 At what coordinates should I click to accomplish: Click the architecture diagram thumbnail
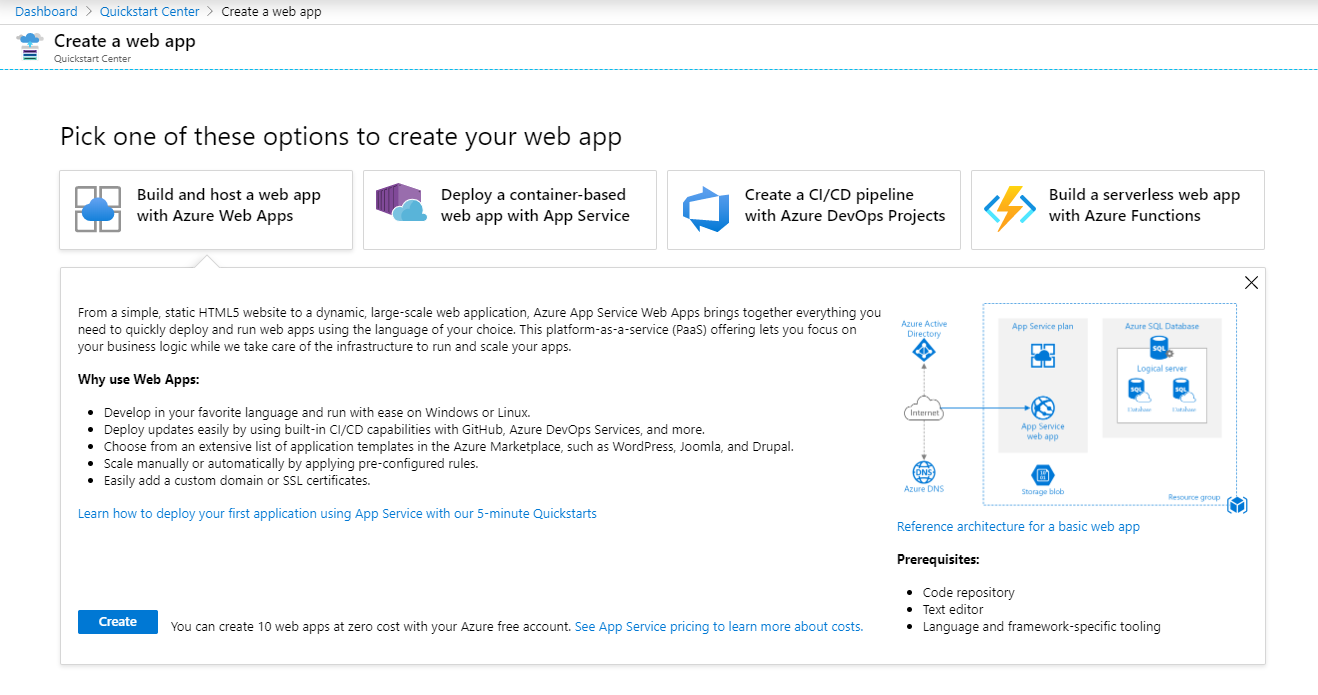(1073, 409)
